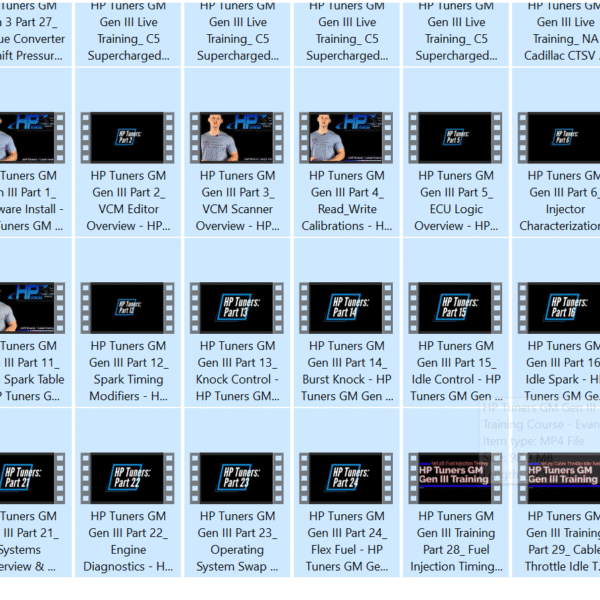Viewport: 600px width, 600px height.
Task: Click the 'Part 24_ Flex Fuel' file name
Action: (x=347, y=541)
